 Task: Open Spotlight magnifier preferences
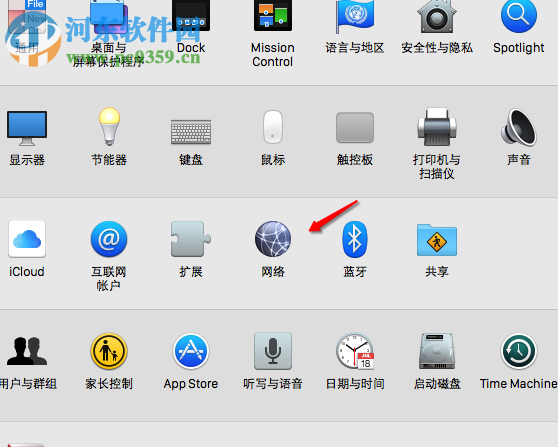[x=518, y=15]
